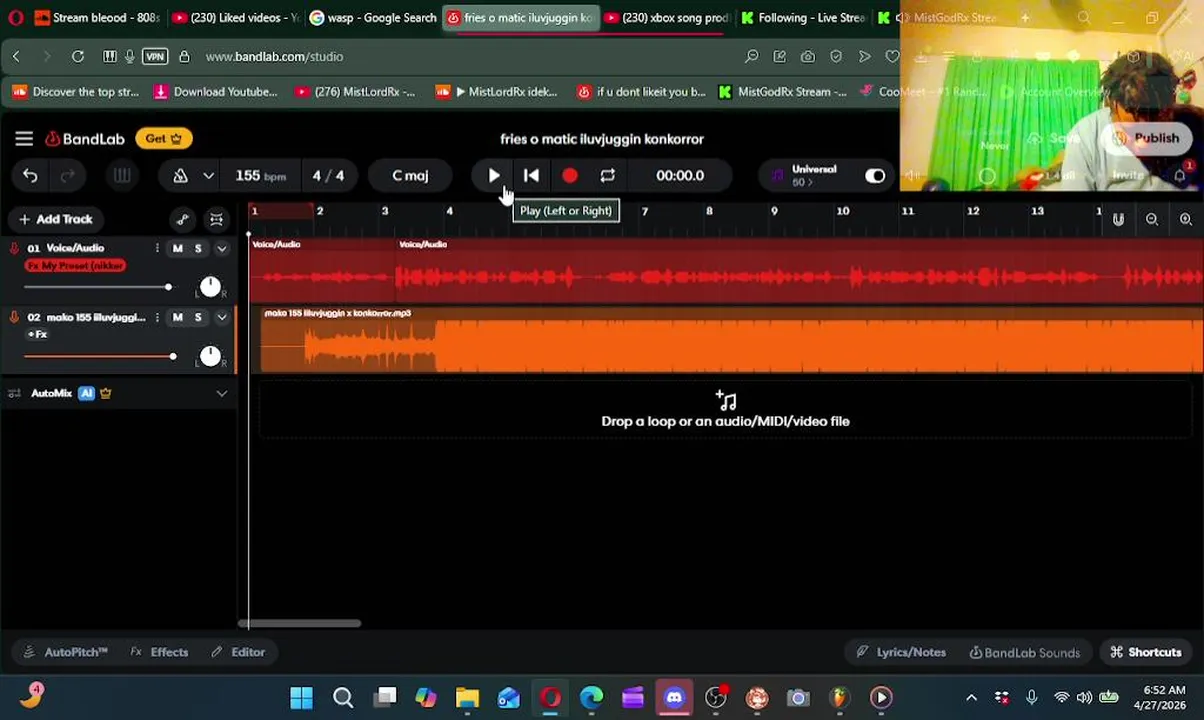The width and height of the screenshot is (1204, 720).
Task: Open the Windows Start menu
Action: [301, 698]
